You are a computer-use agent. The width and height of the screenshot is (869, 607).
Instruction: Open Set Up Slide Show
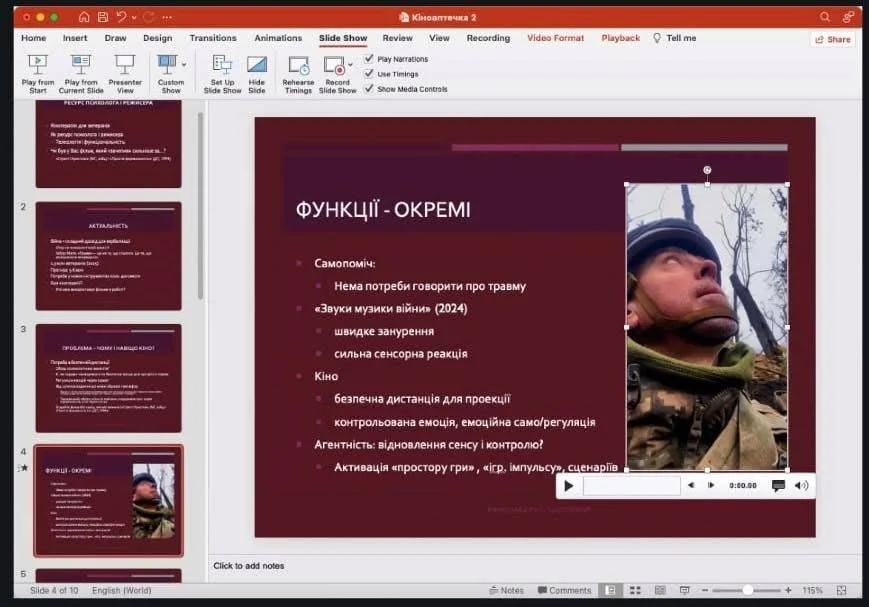222,74
